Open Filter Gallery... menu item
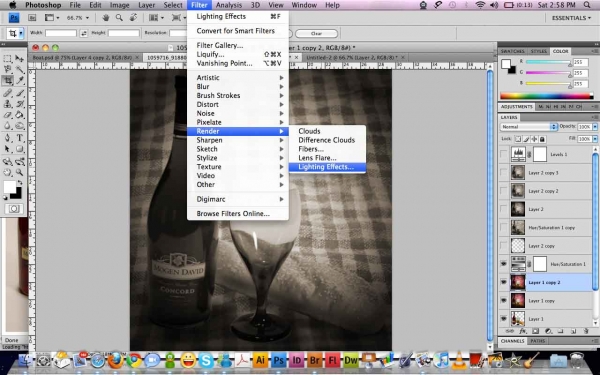This screenshot has width=600, height=375. pyautogui.click(x=238, y=45)
